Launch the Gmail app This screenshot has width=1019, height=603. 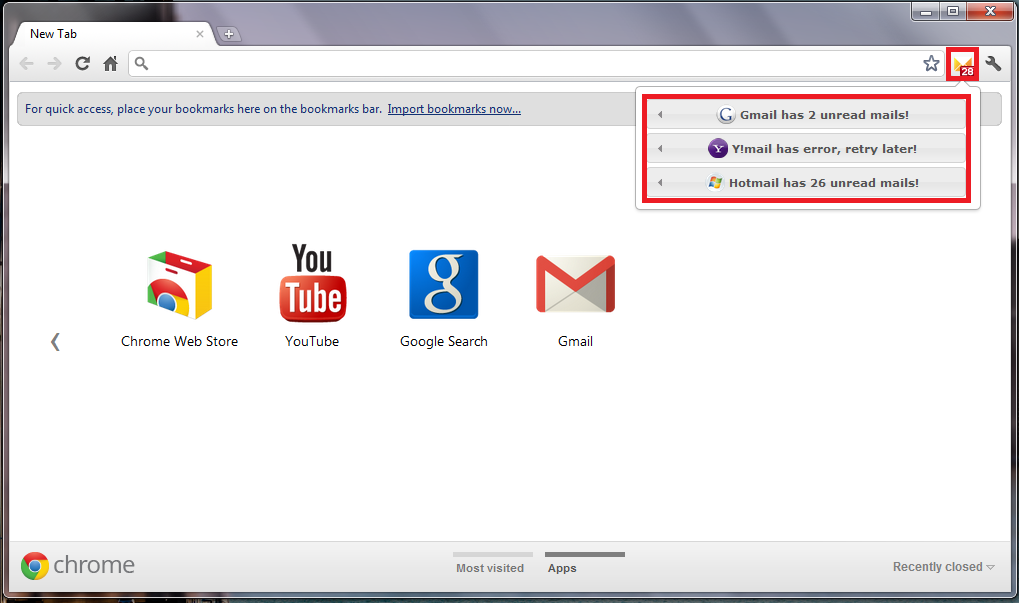tap(575, 301)
